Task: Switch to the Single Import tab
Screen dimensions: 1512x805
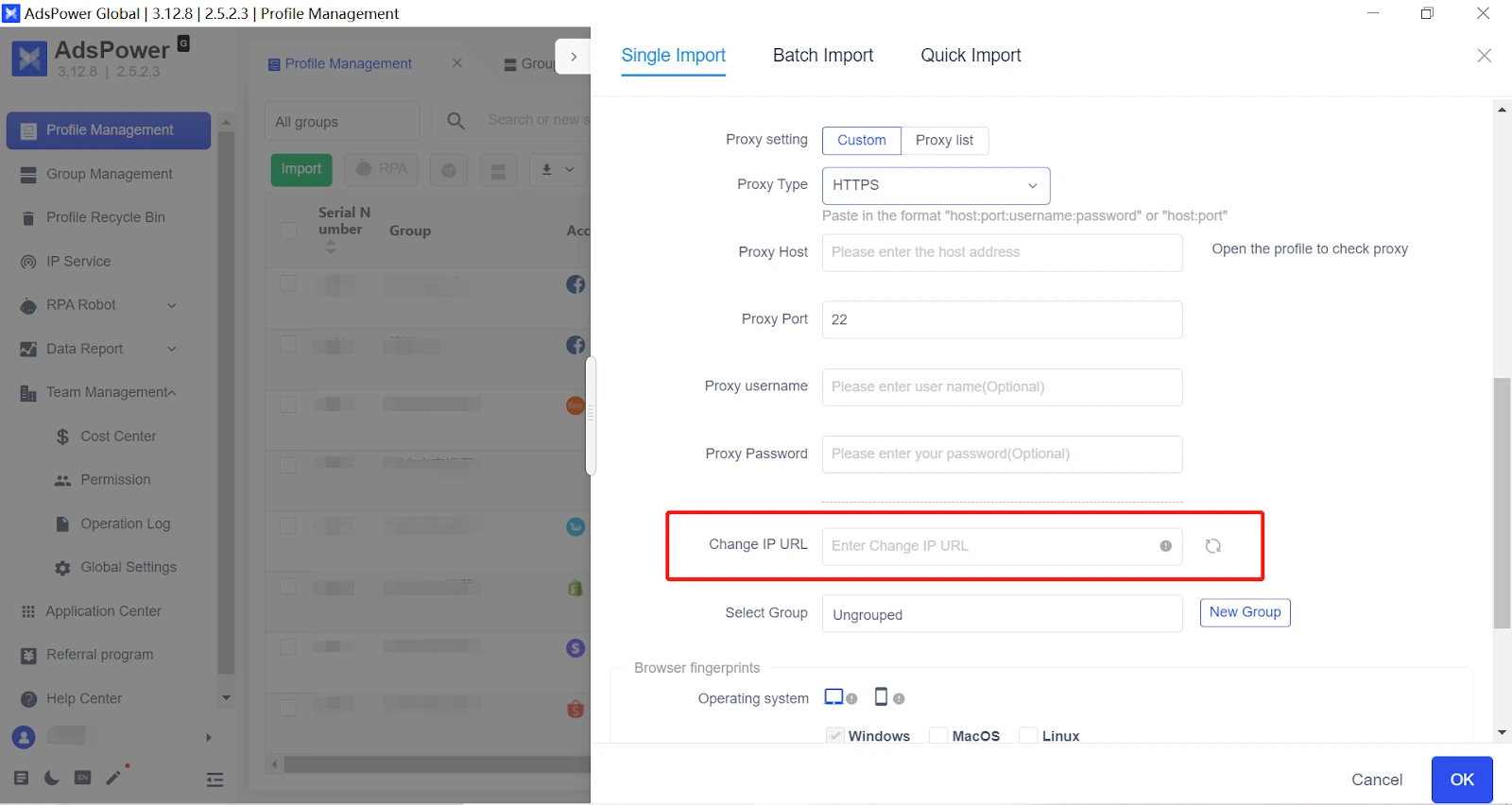Action: [x=674, y=56]
